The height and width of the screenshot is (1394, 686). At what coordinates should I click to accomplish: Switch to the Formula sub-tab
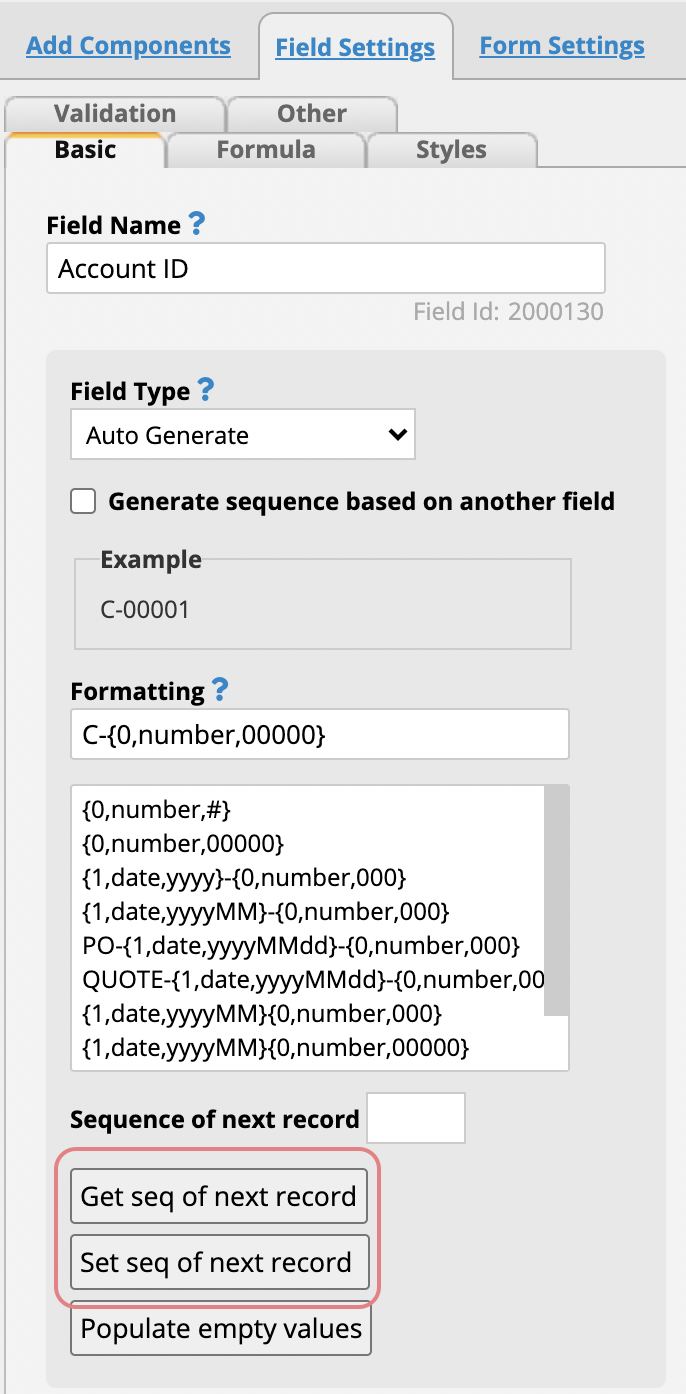(x=266, y=150)
